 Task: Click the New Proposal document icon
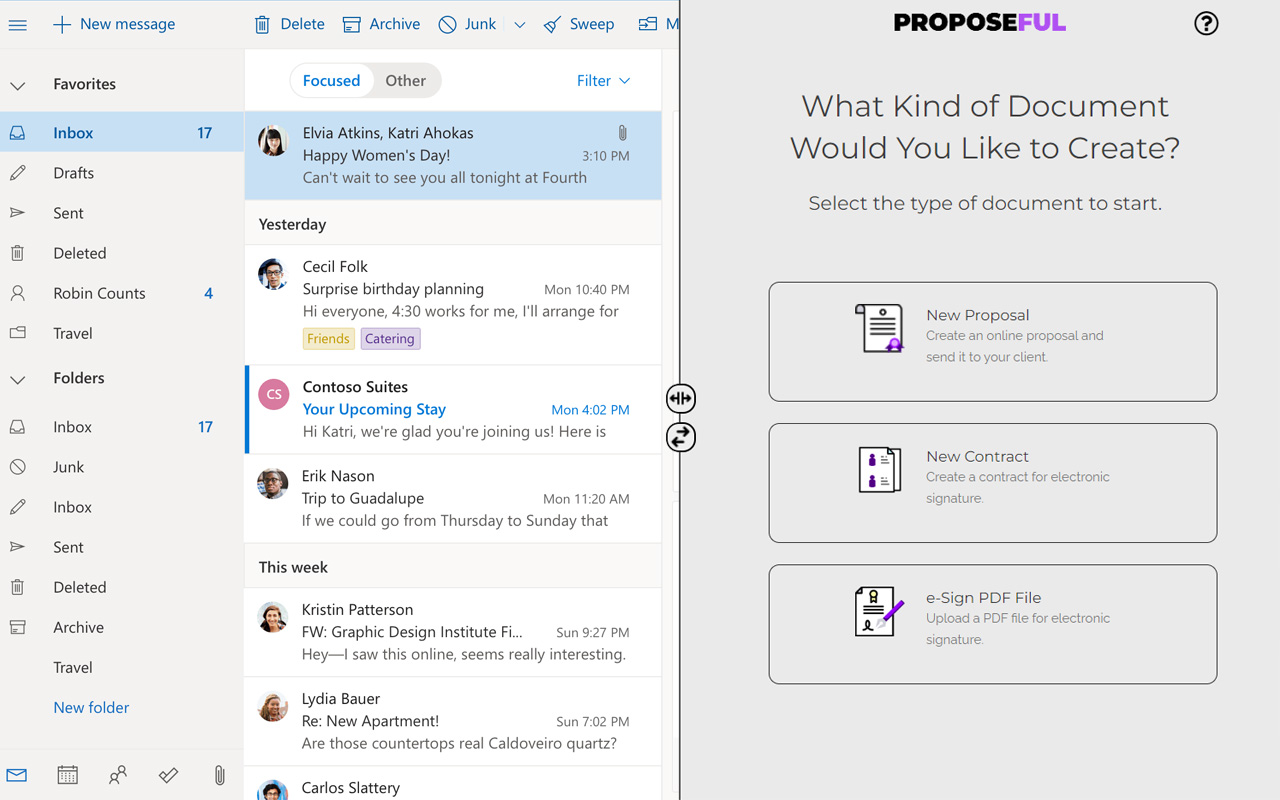point(879,328)
